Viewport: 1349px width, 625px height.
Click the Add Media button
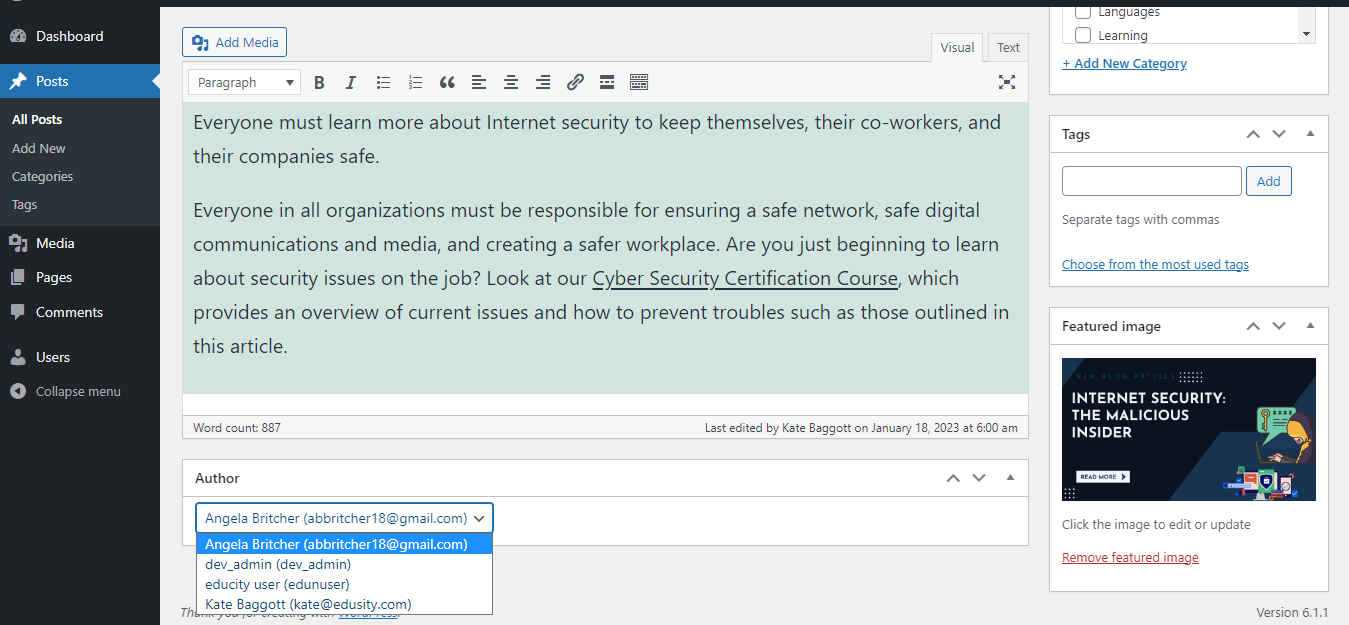click(235, 42)
